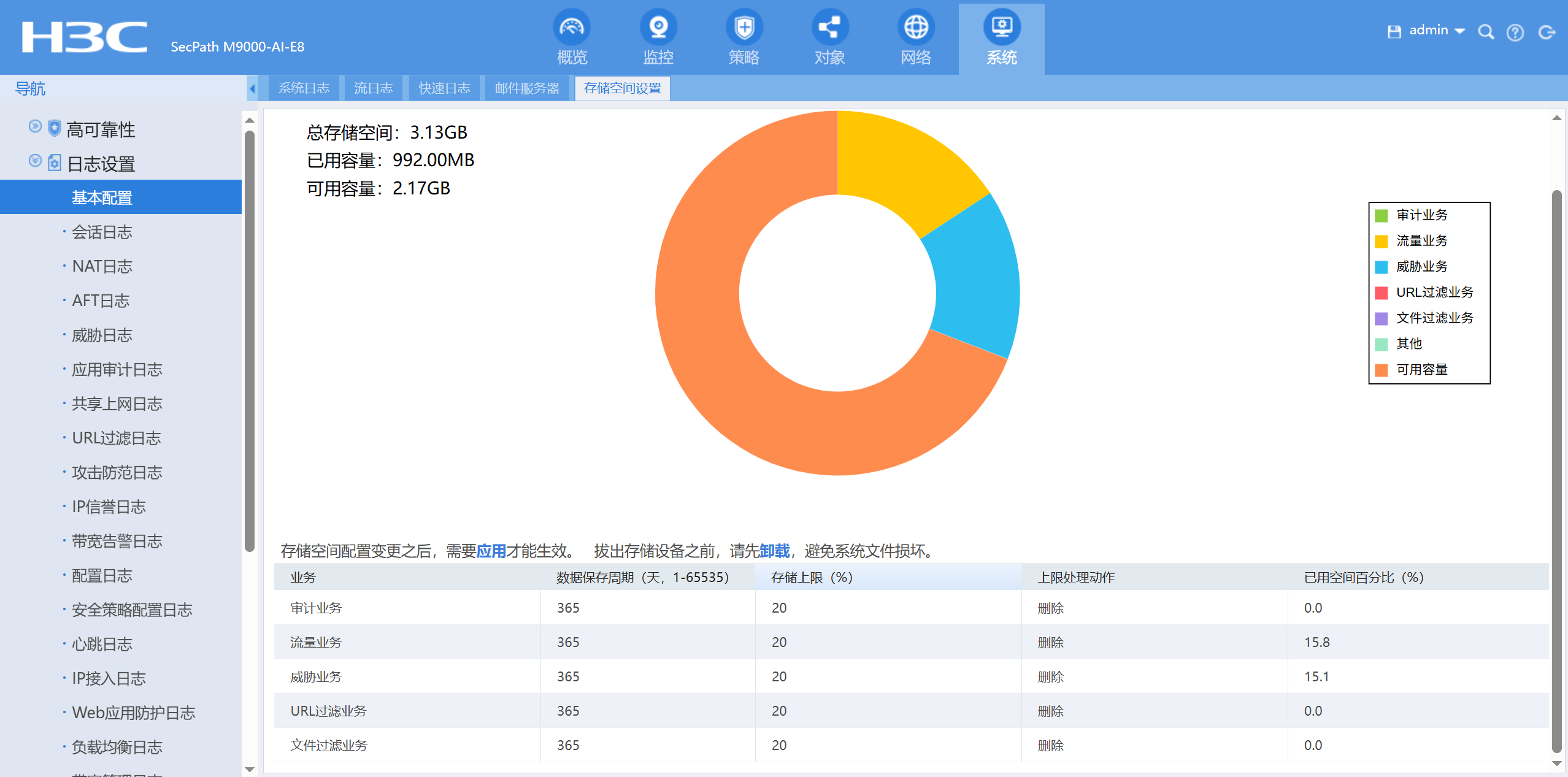1568x777 pixels.
Task: Open the 监控 monitoring icon
Action: 658,28
